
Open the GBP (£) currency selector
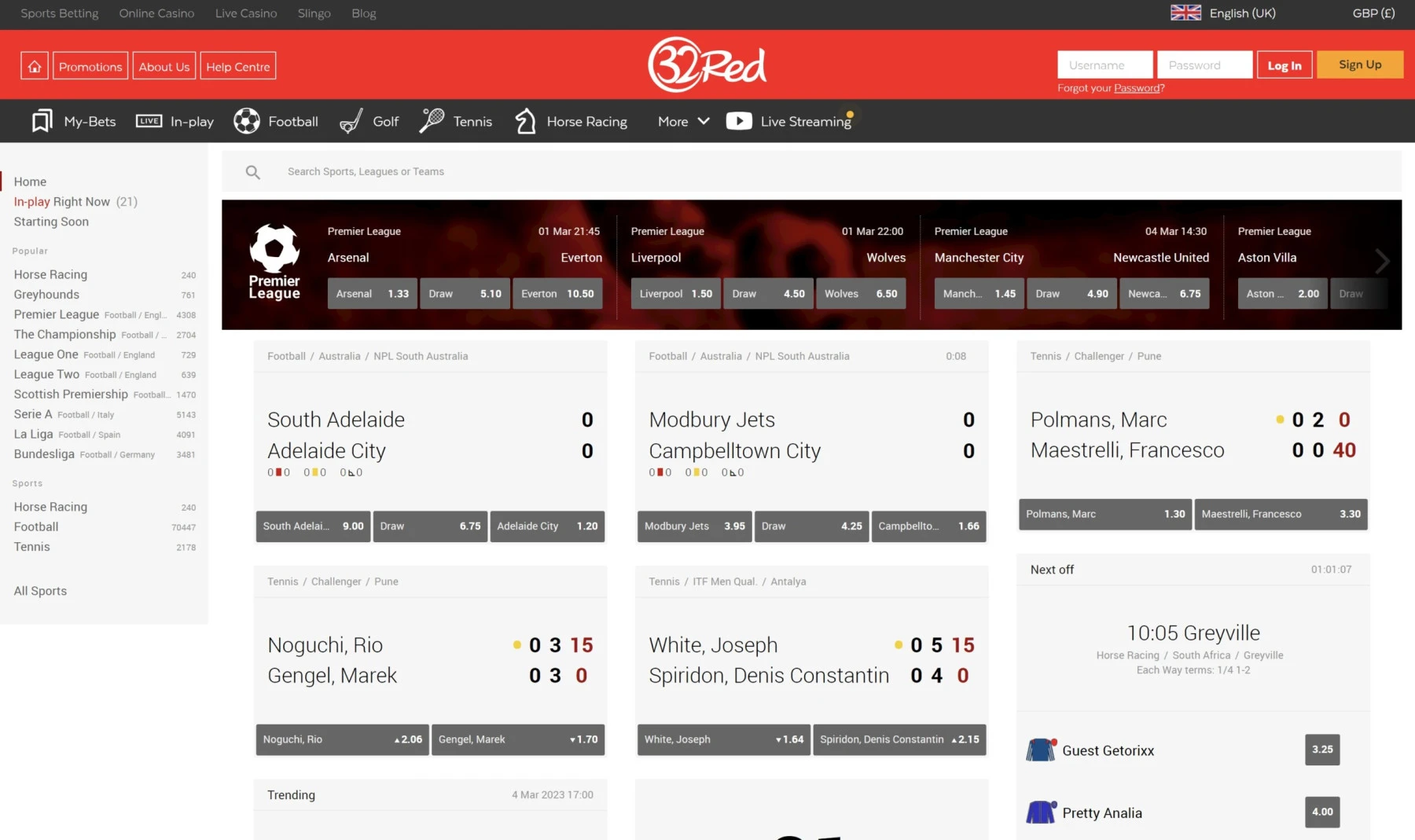click(1373, 13)
